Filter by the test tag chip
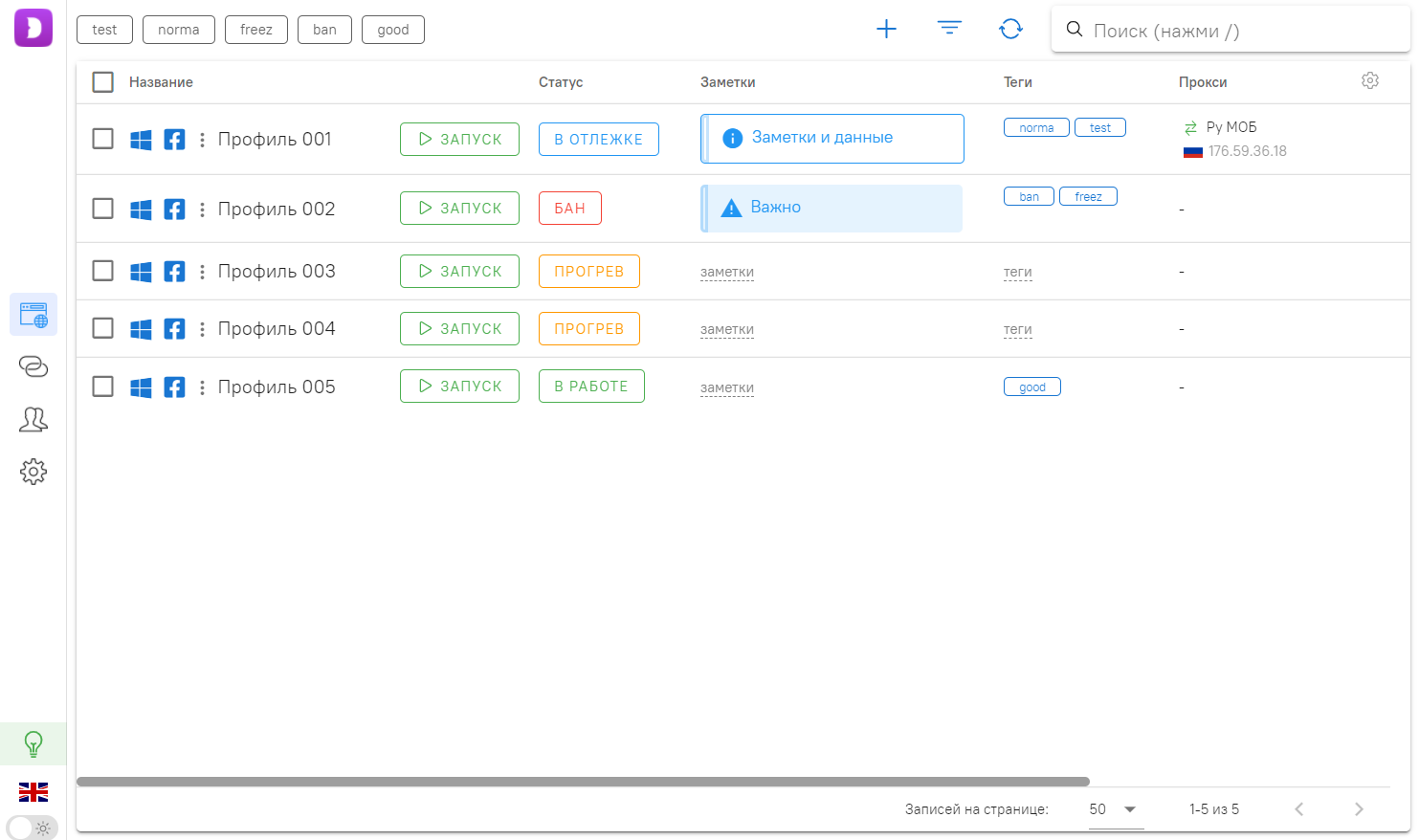 104,30
